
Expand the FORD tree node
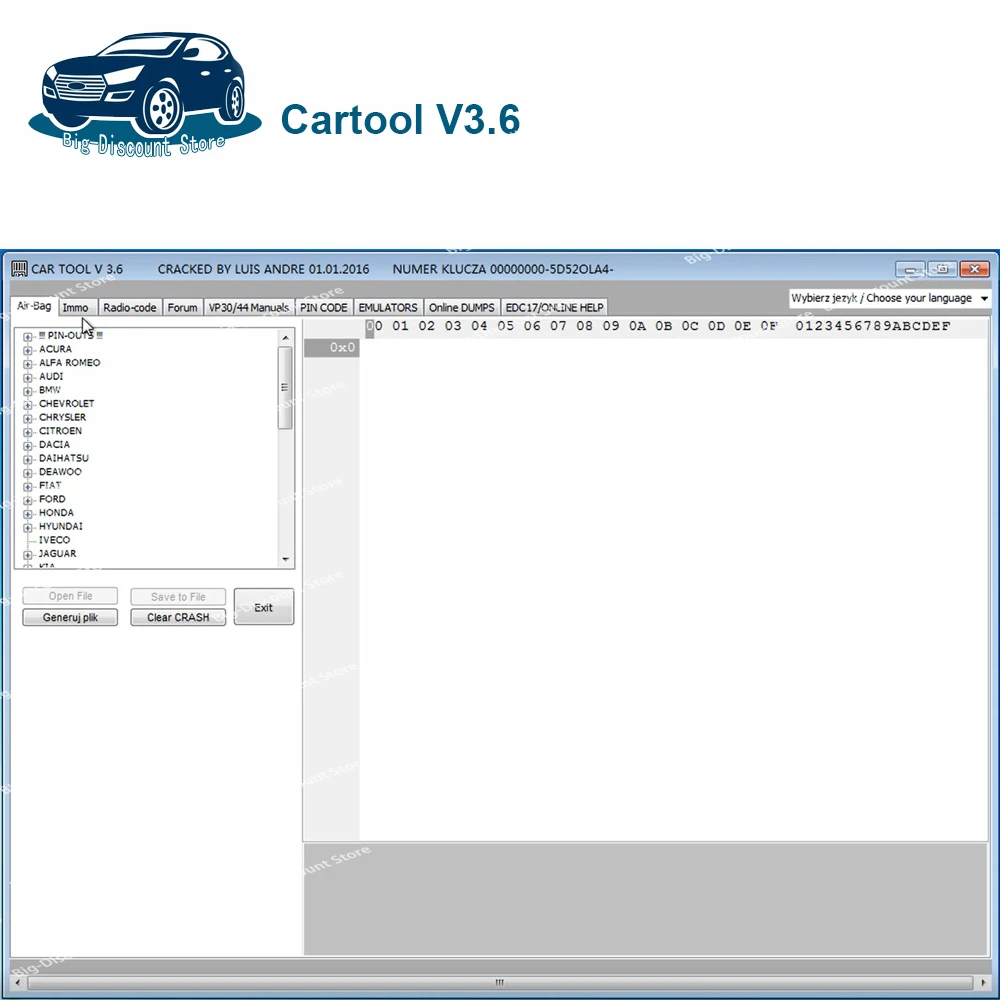(x=27, y=500)
